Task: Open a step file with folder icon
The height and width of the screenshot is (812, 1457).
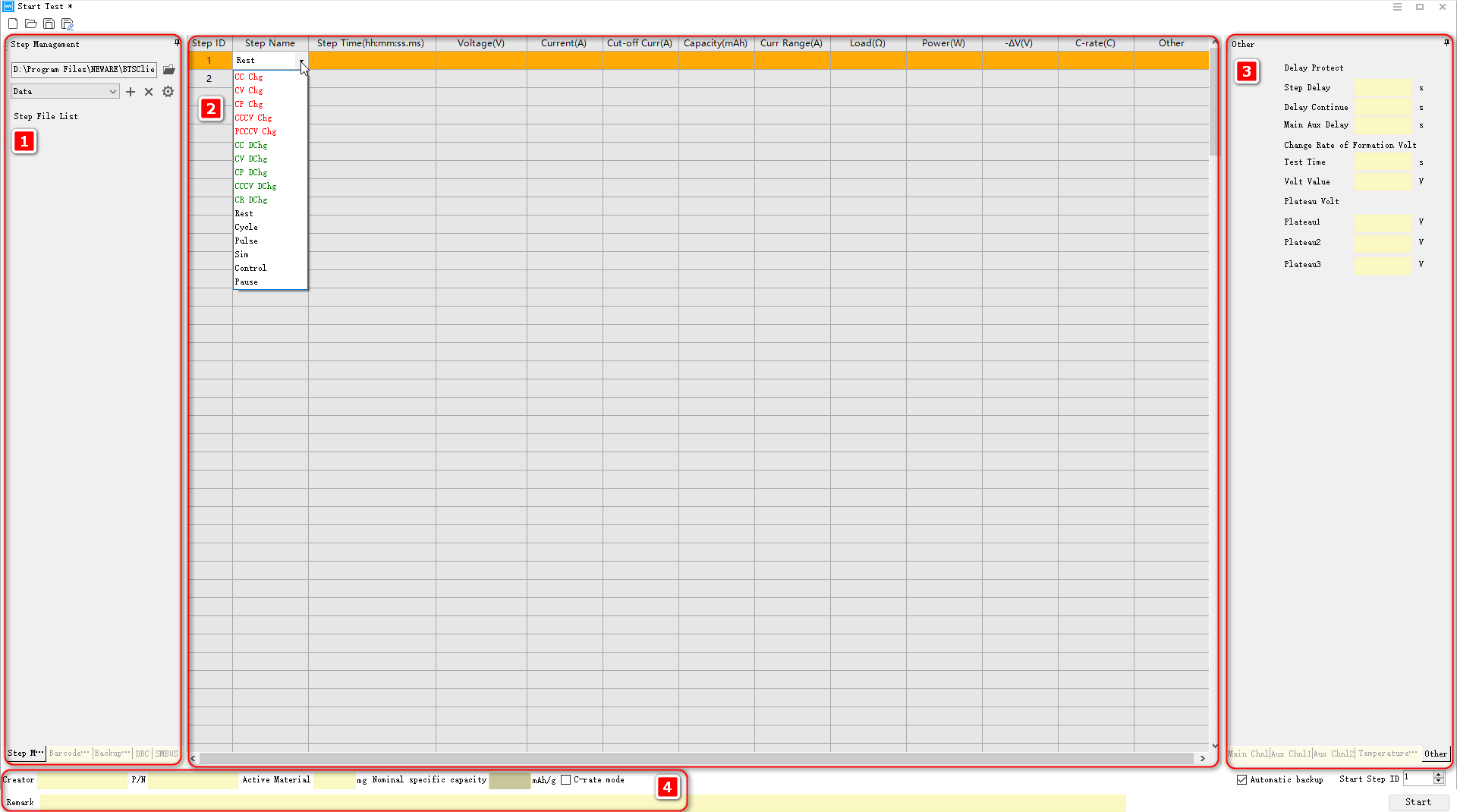Action: pos(31,24)
